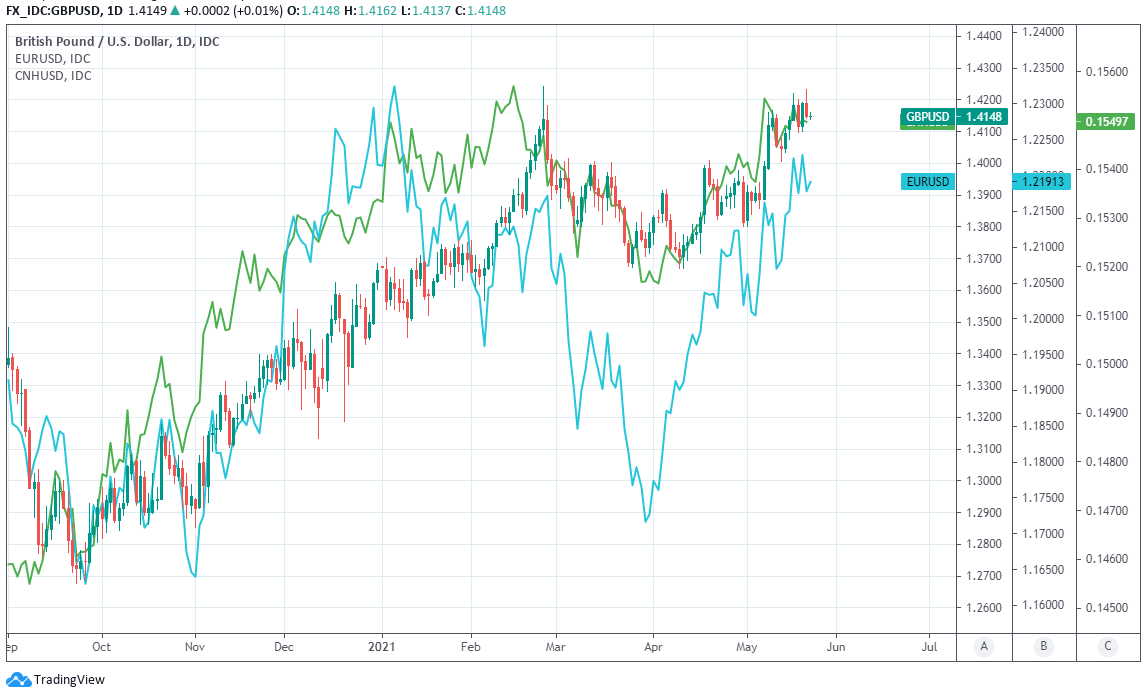Toggle the A scale button
The height and width of the screenshot is (694, 1144).
(984, 647)
